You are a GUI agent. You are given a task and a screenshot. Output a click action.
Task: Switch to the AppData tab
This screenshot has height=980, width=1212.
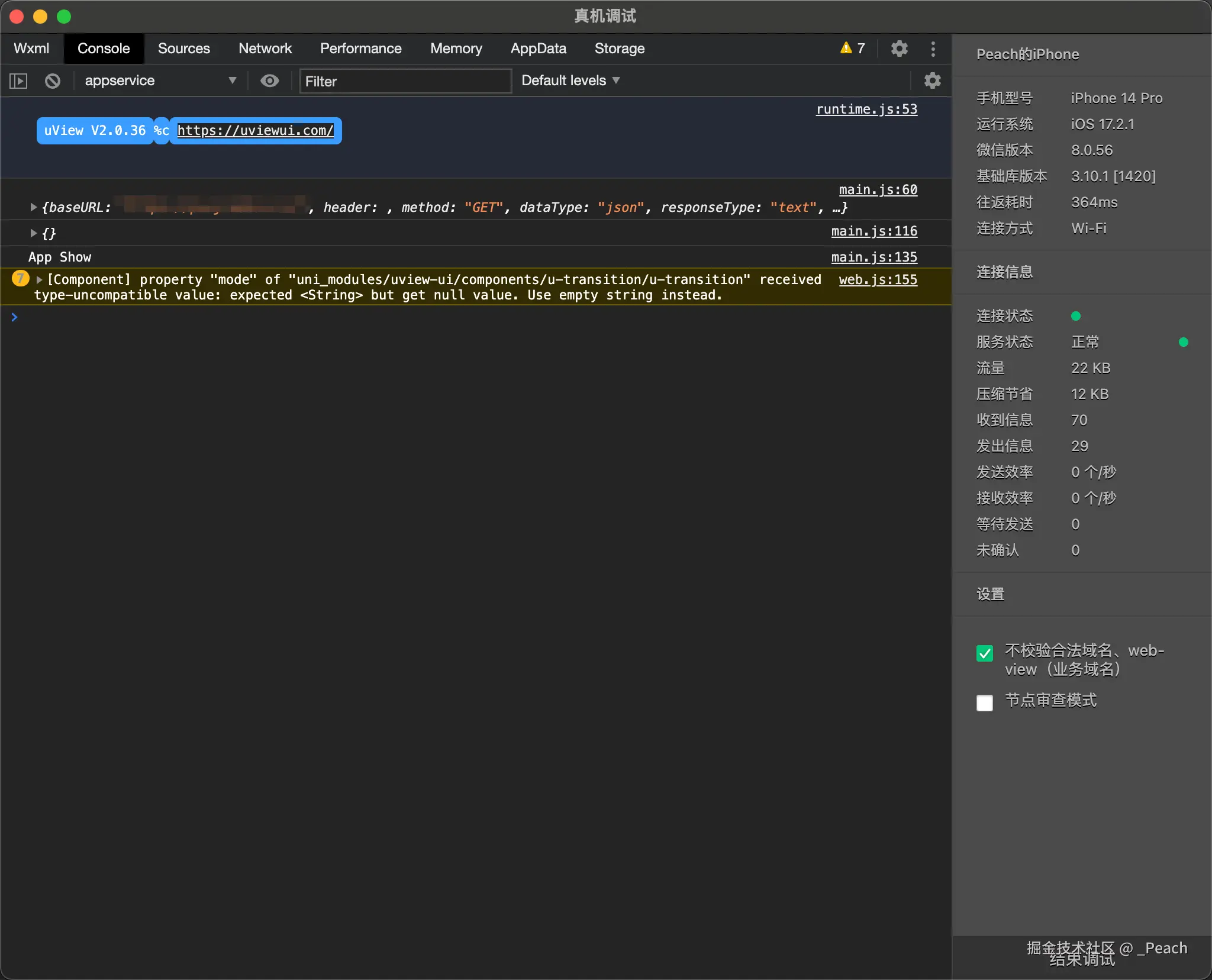[x=538, y=49]
